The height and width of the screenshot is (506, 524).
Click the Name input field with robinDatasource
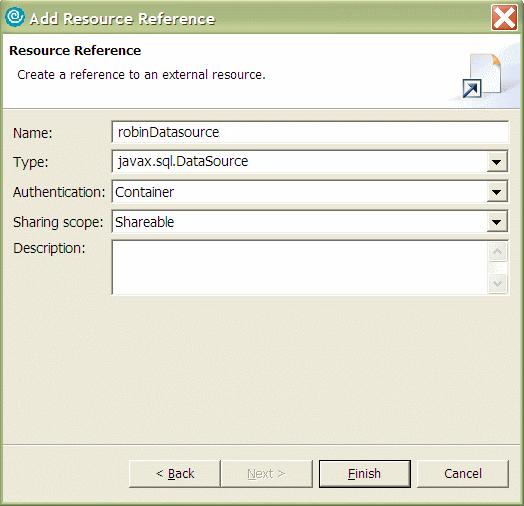coord(310,132)
